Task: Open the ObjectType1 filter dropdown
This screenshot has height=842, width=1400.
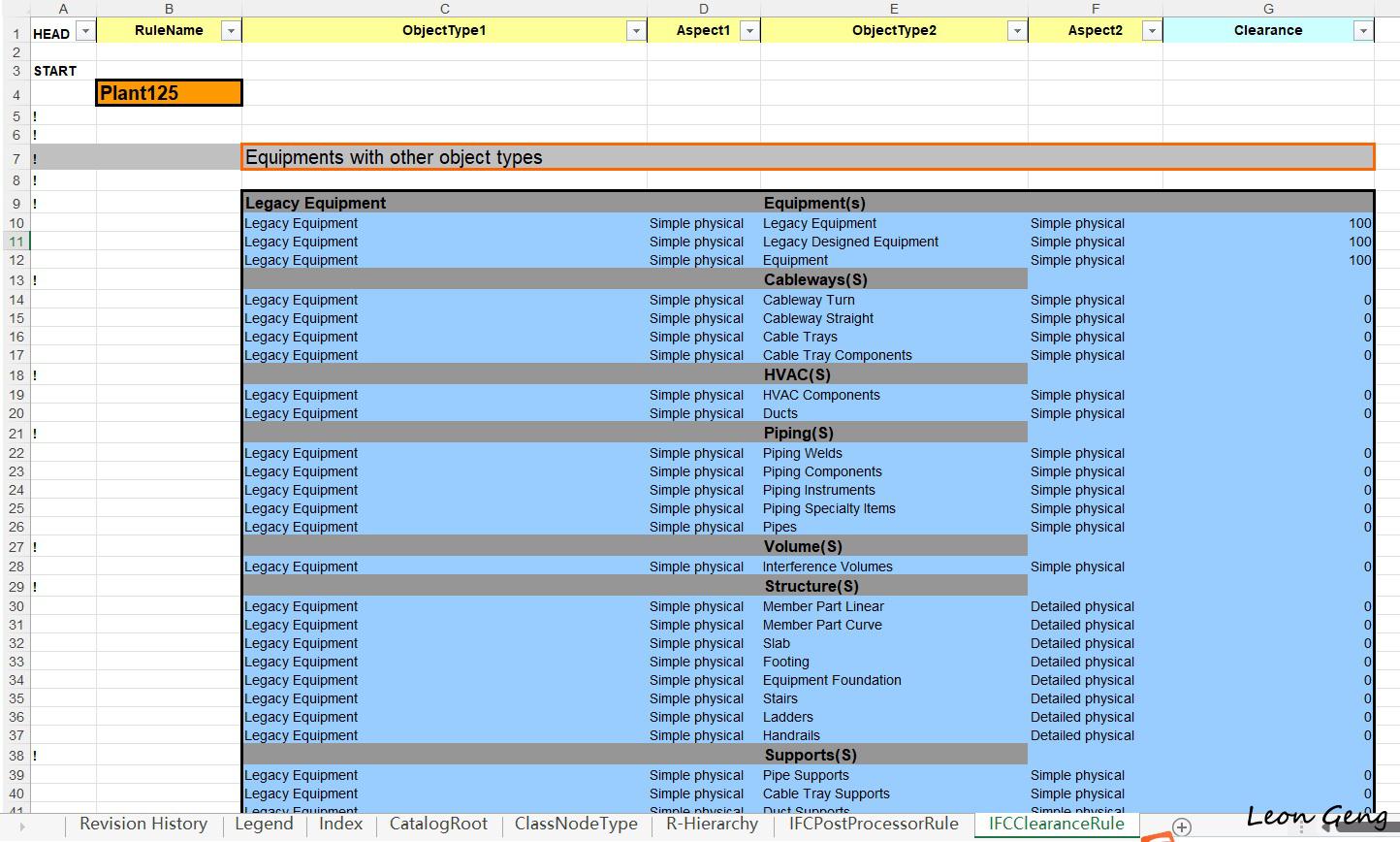Action: [x=636, y=32]
